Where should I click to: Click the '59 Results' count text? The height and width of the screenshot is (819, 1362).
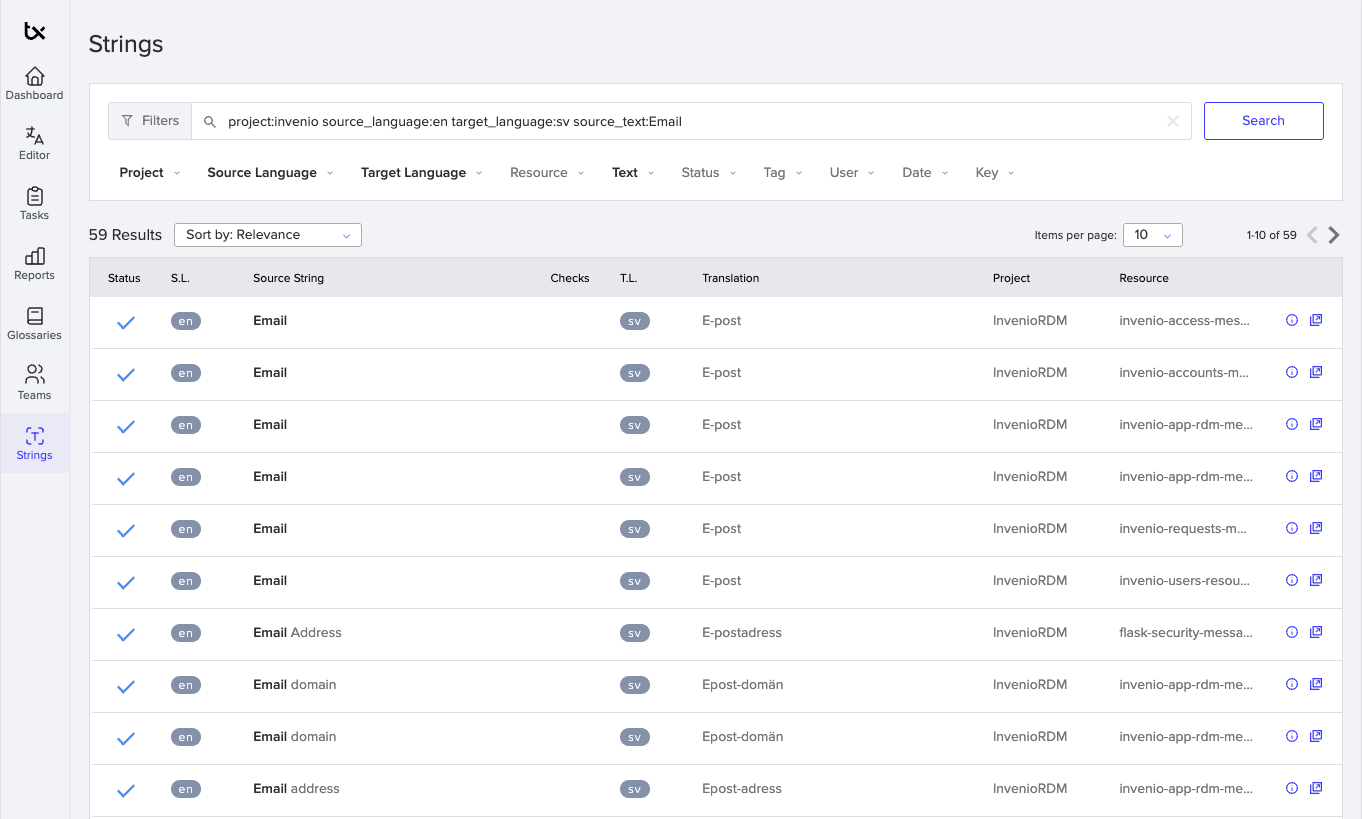(125, 235)
